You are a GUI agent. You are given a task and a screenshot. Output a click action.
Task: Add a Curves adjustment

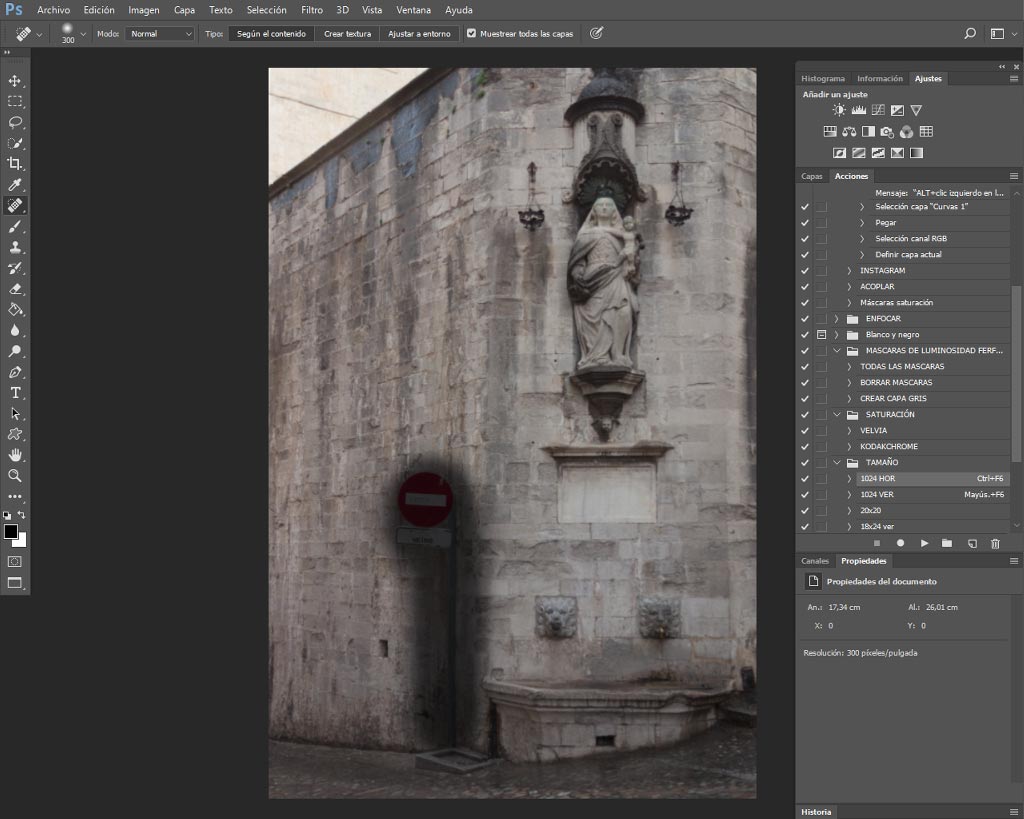point(878,110)
